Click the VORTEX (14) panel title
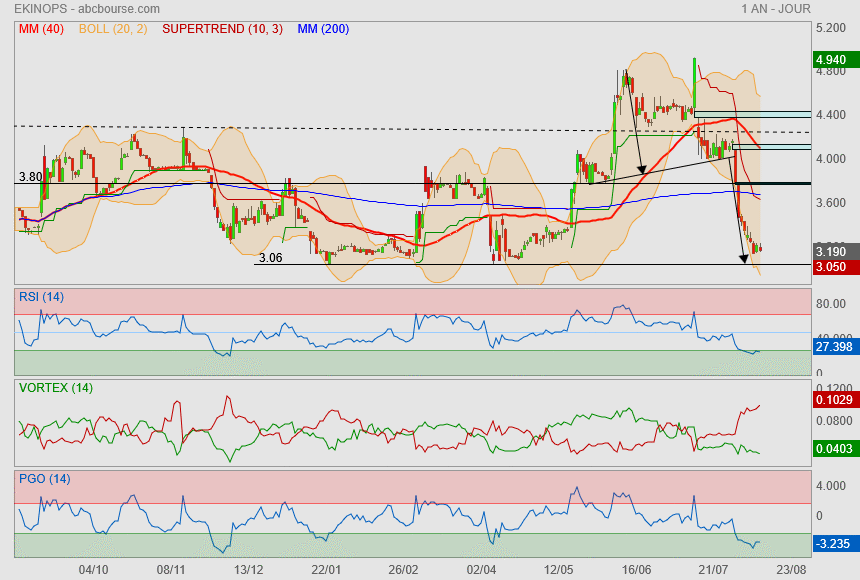 click(55, 388)
